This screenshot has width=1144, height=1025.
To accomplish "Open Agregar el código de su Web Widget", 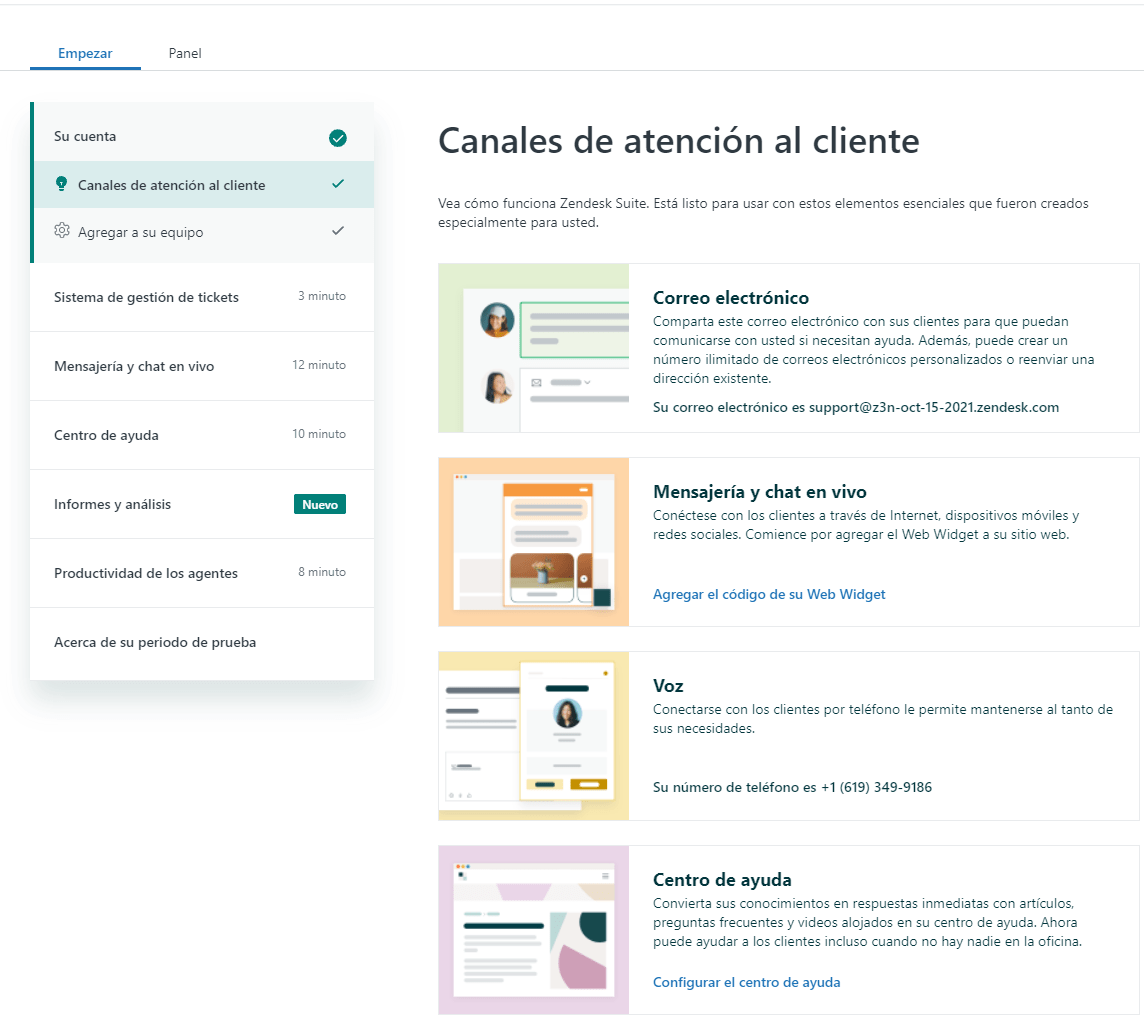I will point(768,594).
